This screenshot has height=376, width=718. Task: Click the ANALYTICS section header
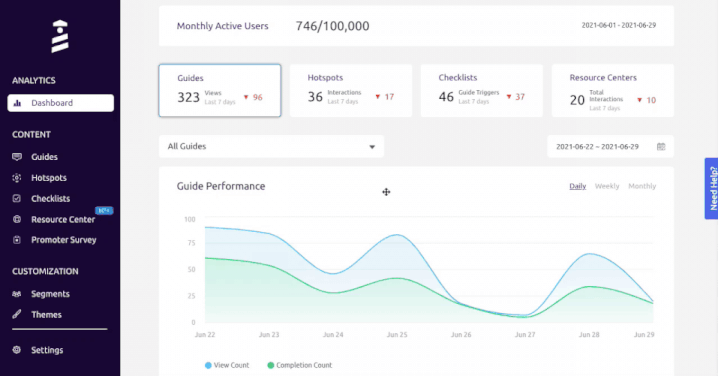(x=34, y=81)
